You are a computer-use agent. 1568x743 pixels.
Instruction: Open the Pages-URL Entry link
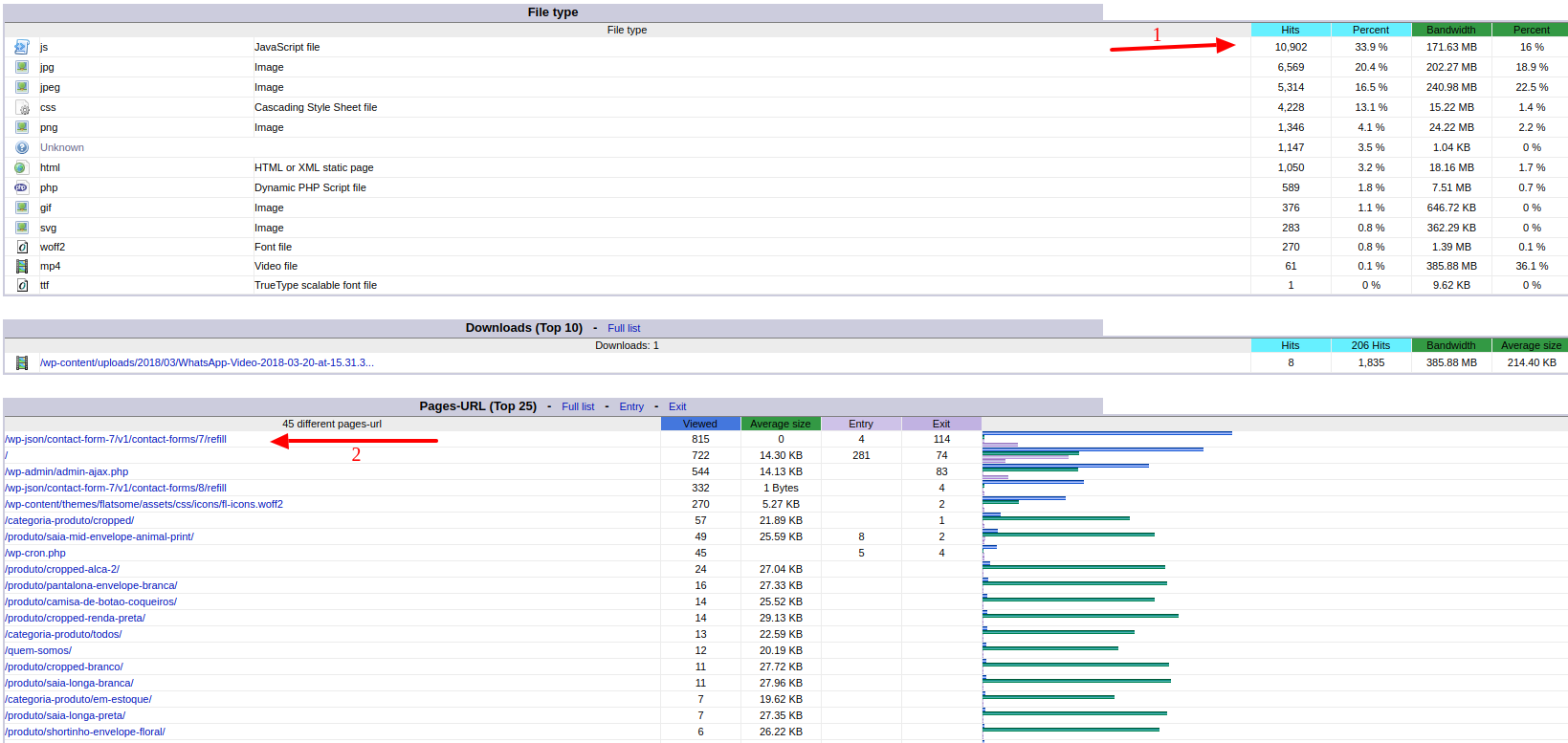631,406
